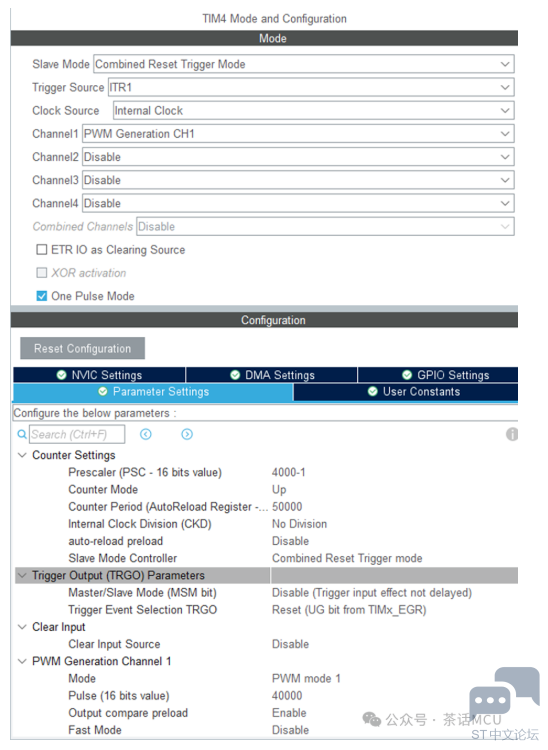Collapse the Clear Input section
548x750 pixels.
[x=22, y=627]
